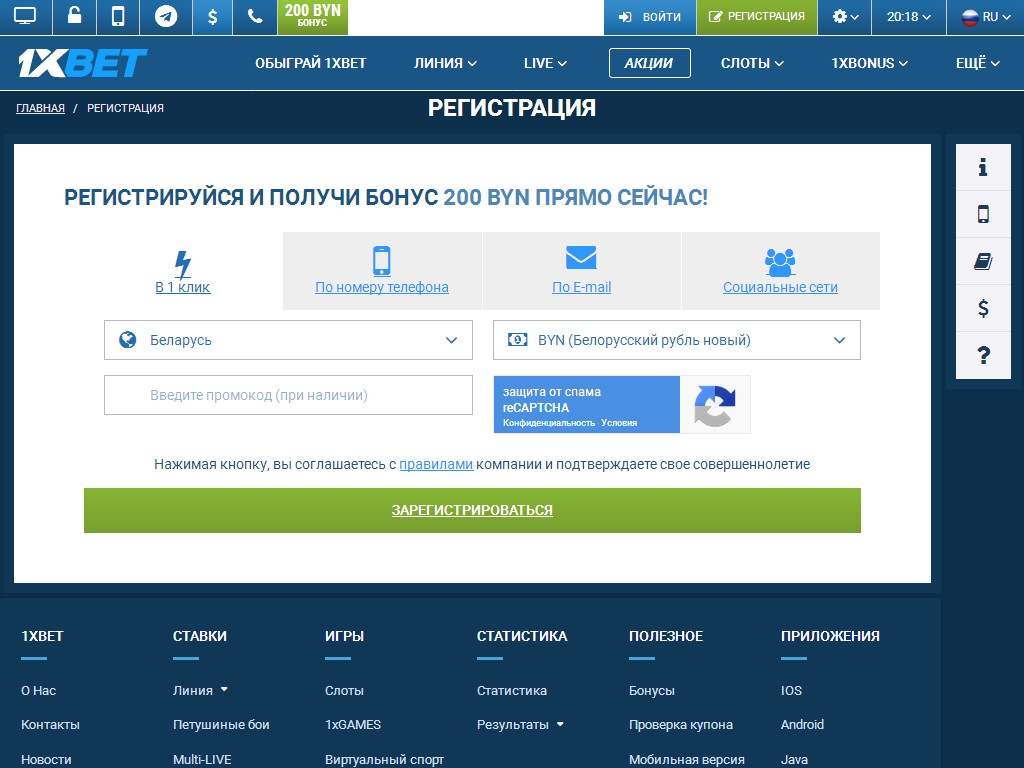Click the ВОЙТИ login button
1024x768 pixels.
point(650,17)
